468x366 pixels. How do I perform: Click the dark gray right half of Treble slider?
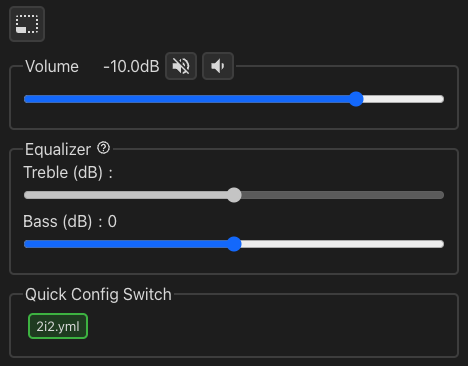pos(343,195)
